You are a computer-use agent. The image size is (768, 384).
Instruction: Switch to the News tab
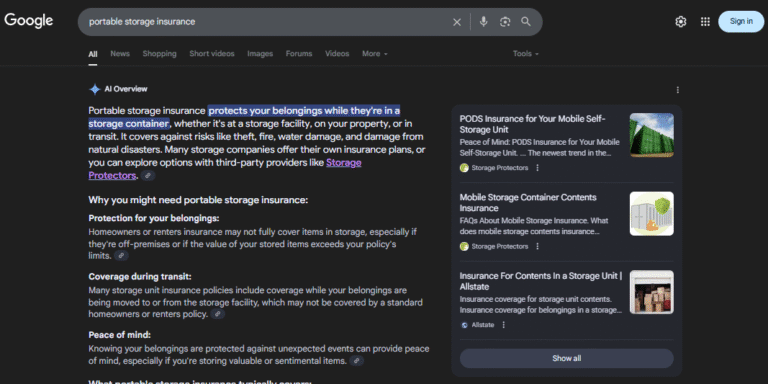click(x=120, y=54)
